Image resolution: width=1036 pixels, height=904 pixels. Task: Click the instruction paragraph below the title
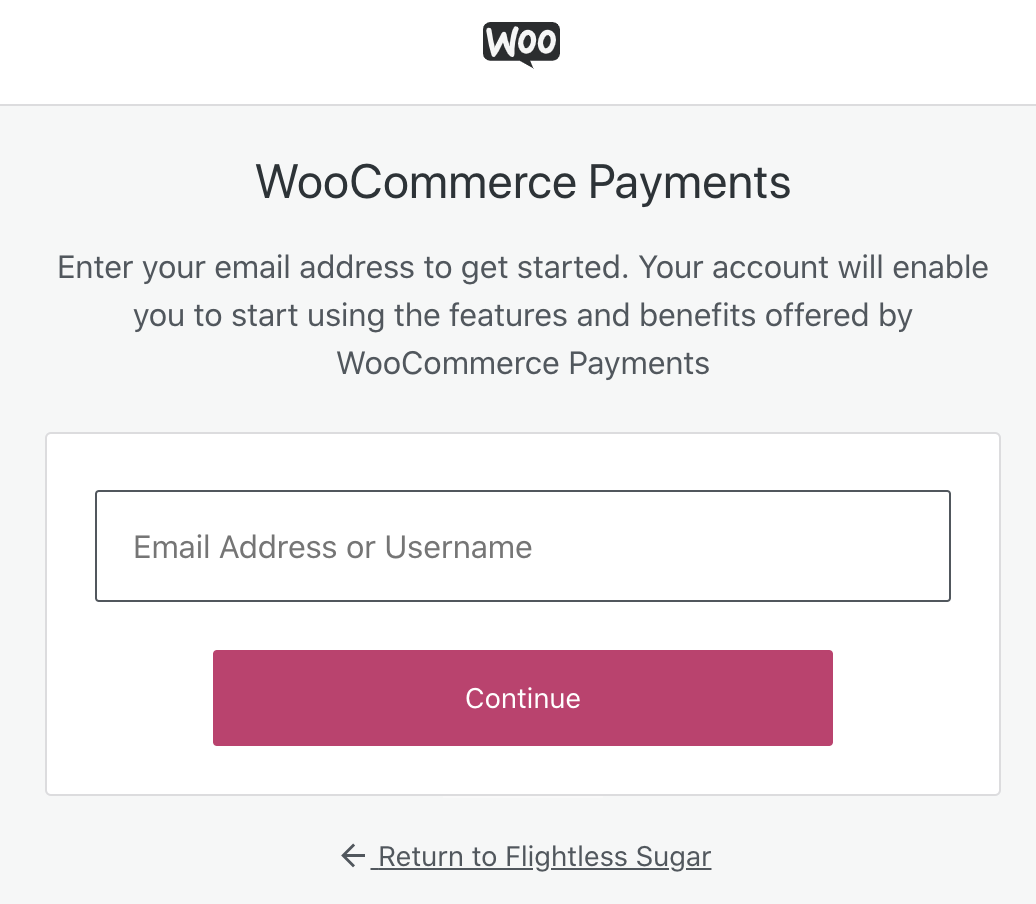click(521, 315)
